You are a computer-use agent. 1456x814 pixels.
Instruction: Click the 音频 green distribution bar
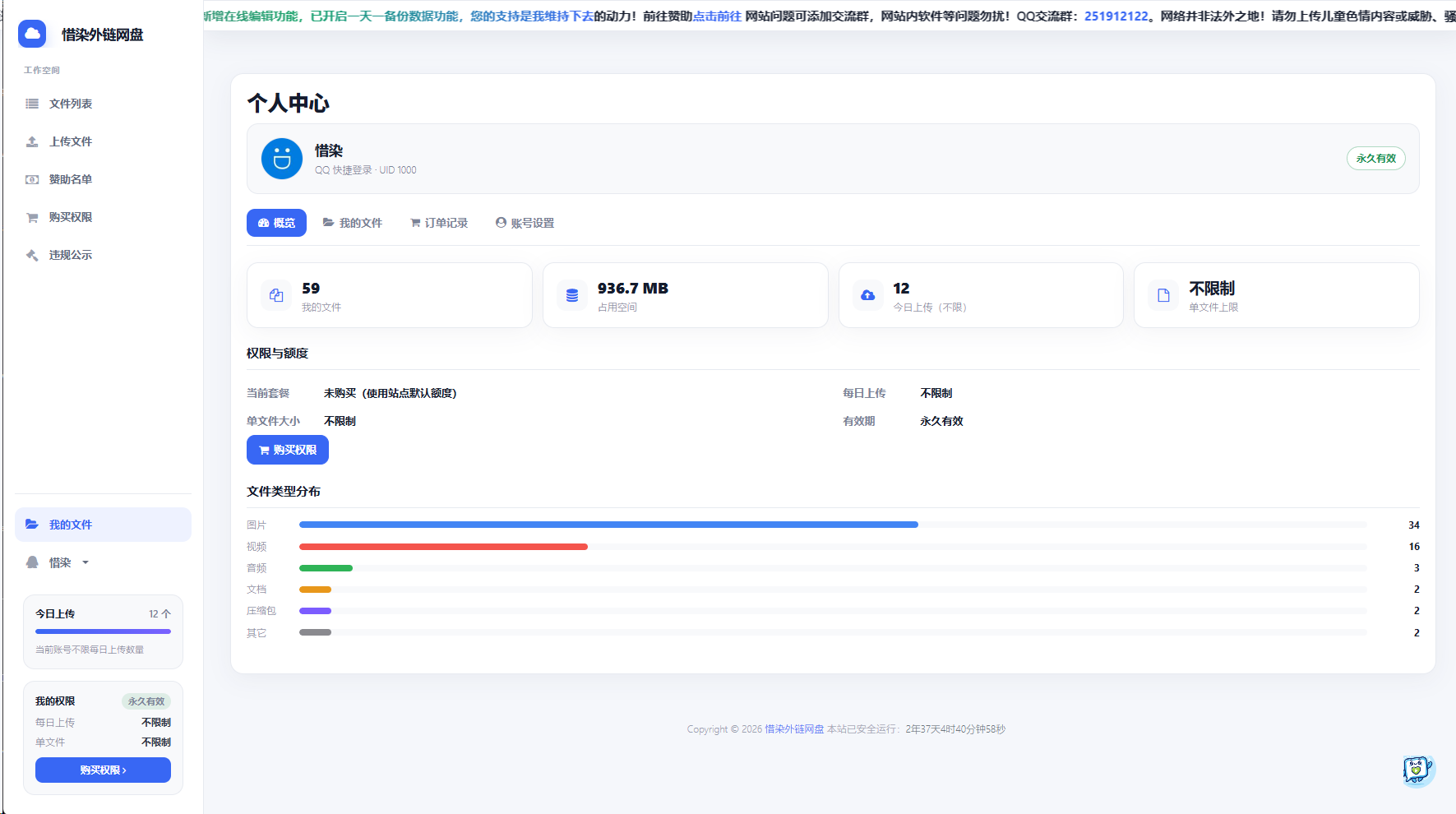tap(326, 568)
